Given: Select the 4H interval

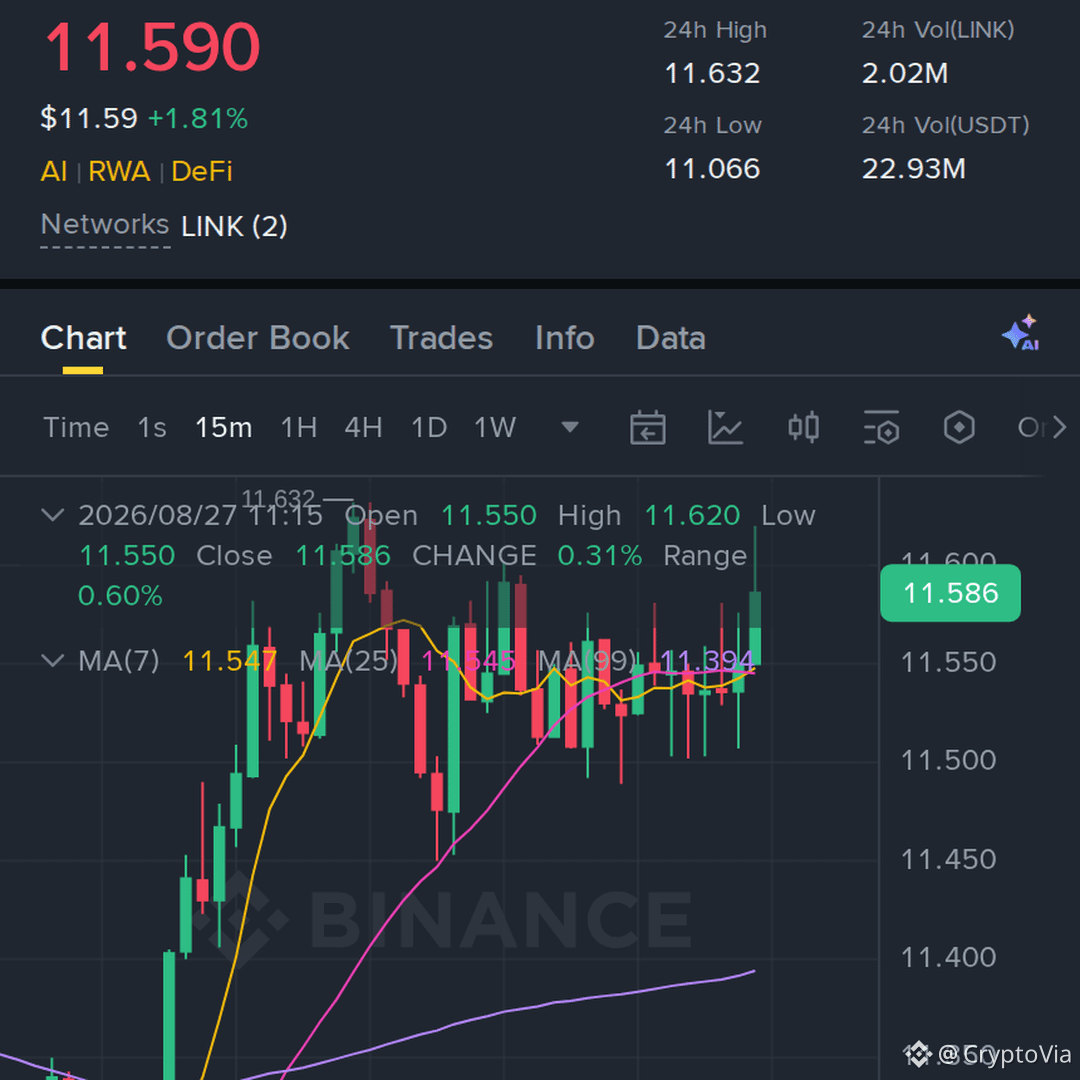Looking at the screenshot, I should point(363,428).
